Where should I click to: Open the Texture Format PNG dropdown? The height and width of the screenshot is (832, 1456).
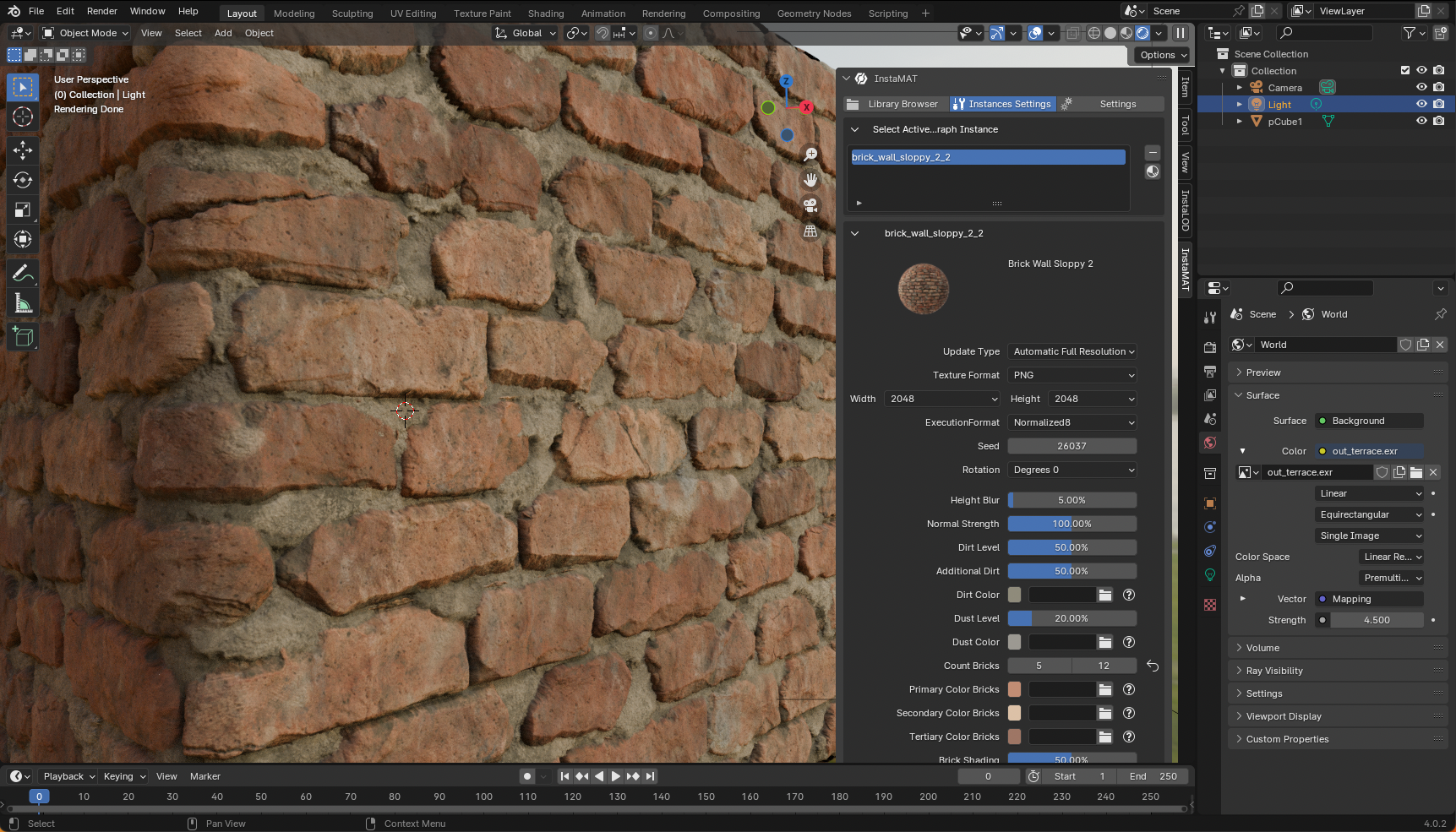(1072, 375)
